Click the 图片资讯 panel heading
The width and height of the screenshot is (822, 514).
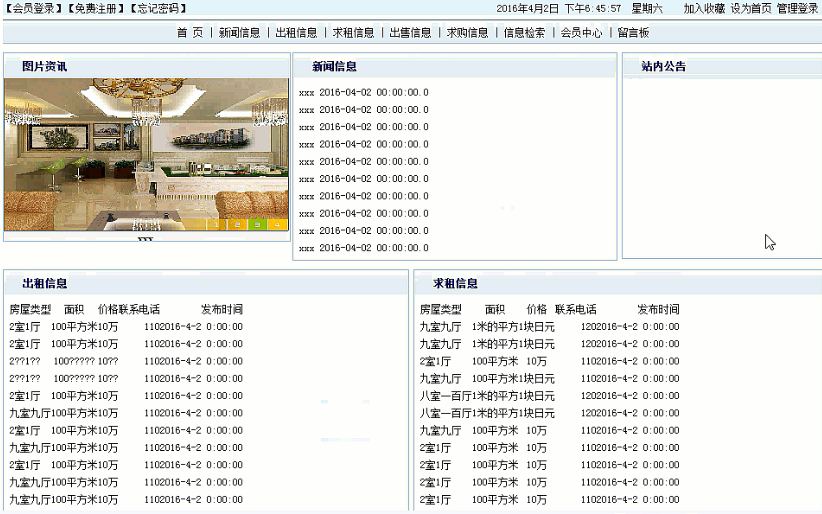(x=45, y=67)
